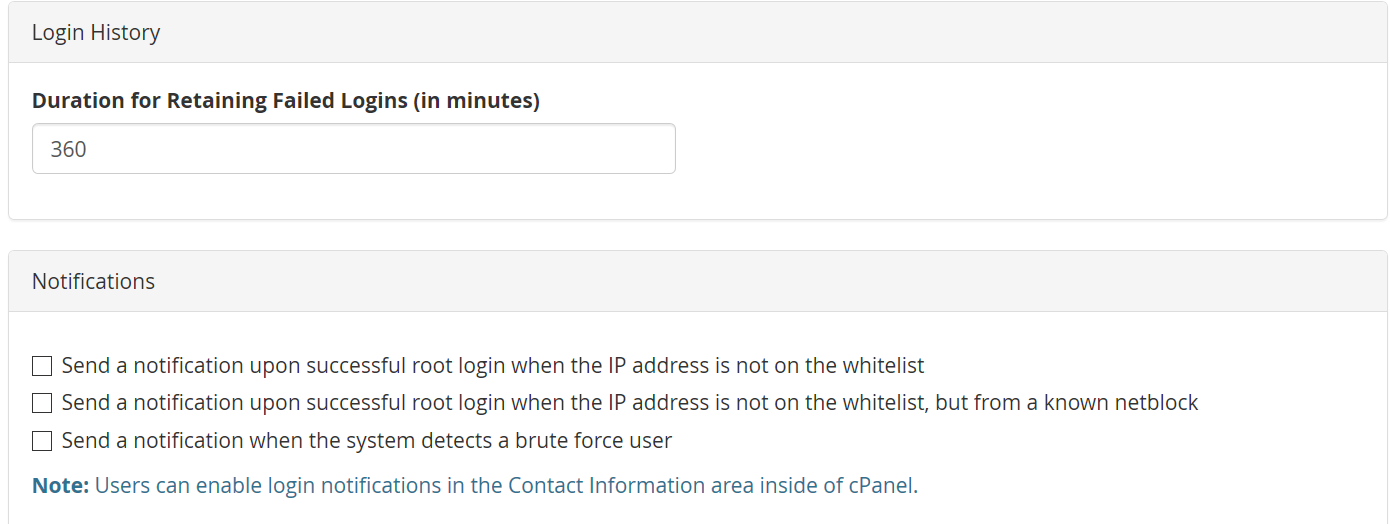
Task: Select the Login History panel header
Action: click(697, 33)
